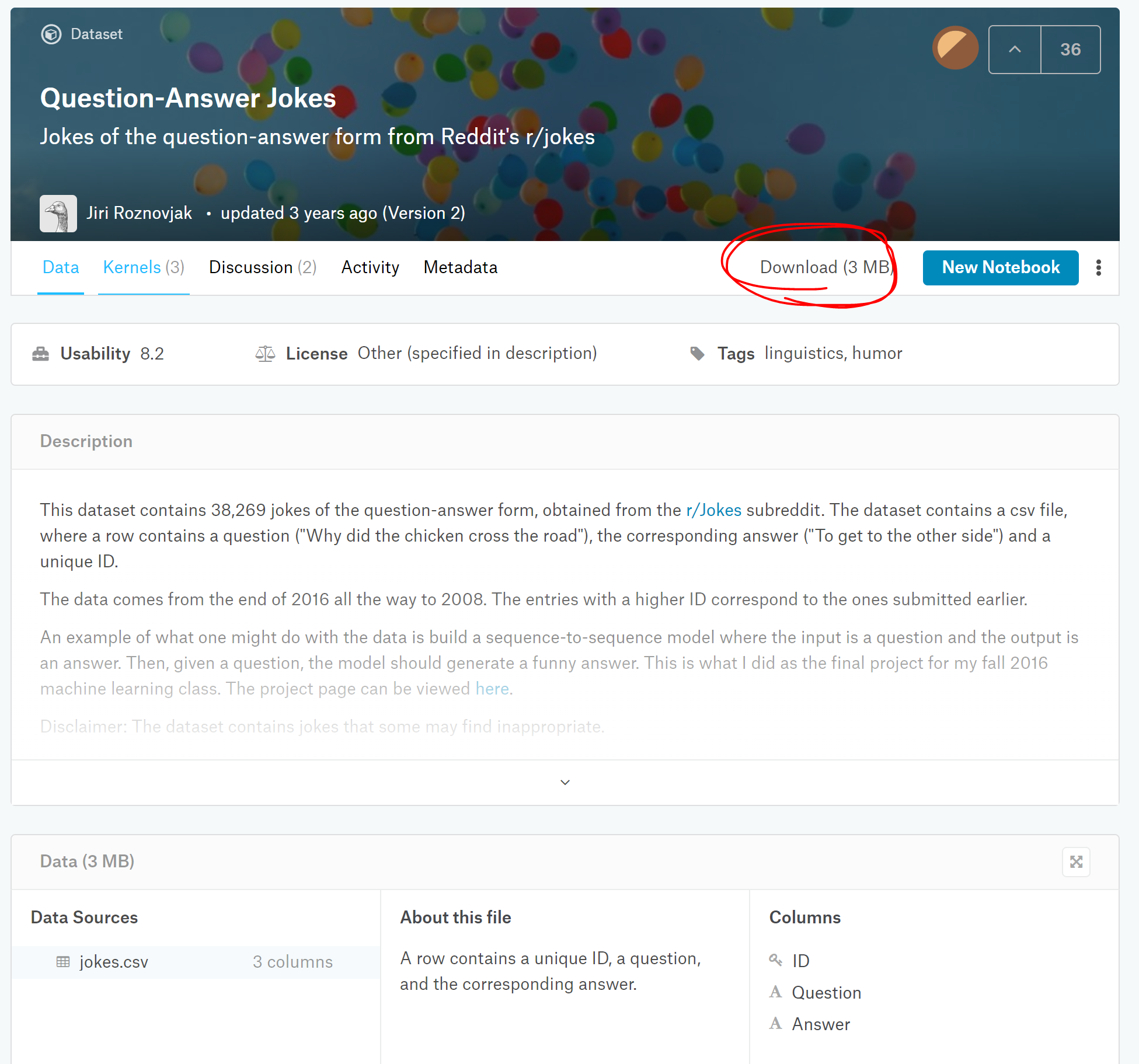
Task: Click the vote count 36
Action: [x=1070, y=50]
